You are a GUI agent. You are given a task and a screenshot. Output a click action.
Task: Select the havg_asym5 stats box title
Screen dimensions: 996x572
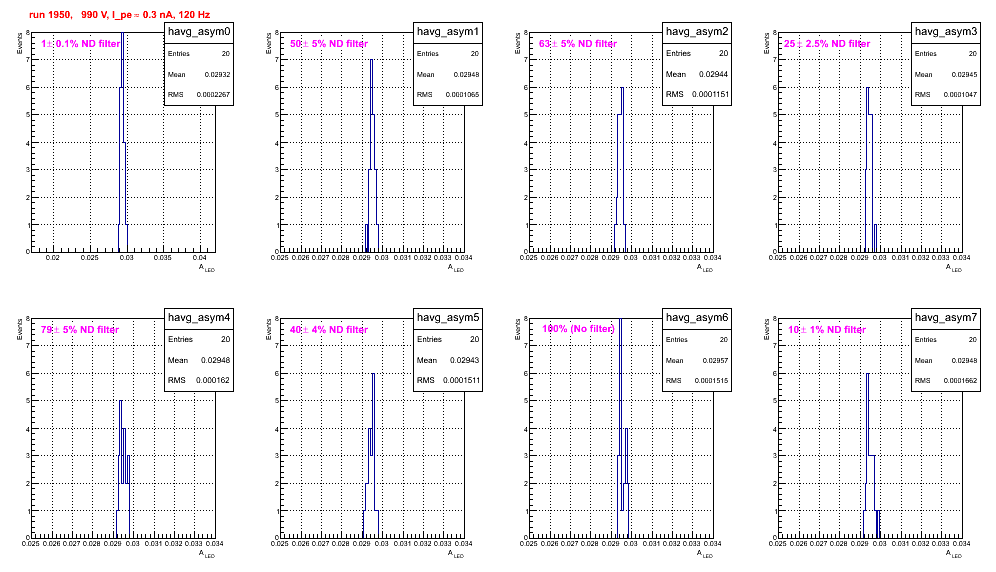(448, 318)
